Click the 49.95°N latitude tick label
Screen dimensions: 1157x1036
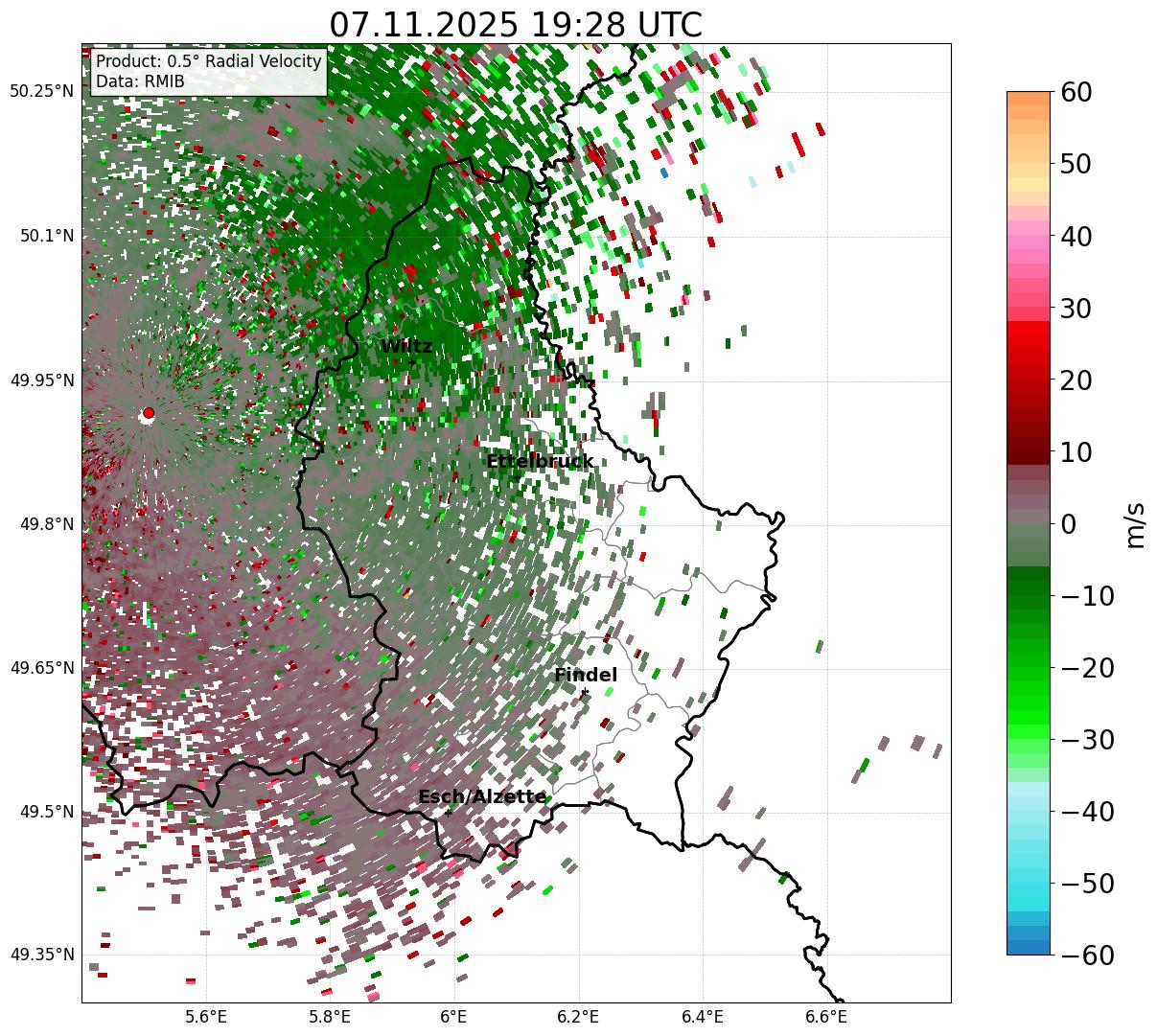click(41, 380)
